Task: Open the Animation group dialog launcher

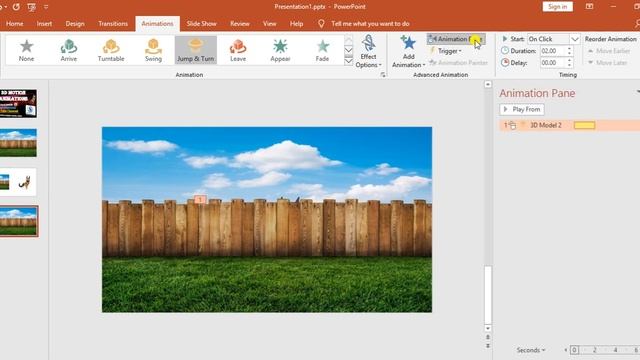Action: (x=382, y=75)
